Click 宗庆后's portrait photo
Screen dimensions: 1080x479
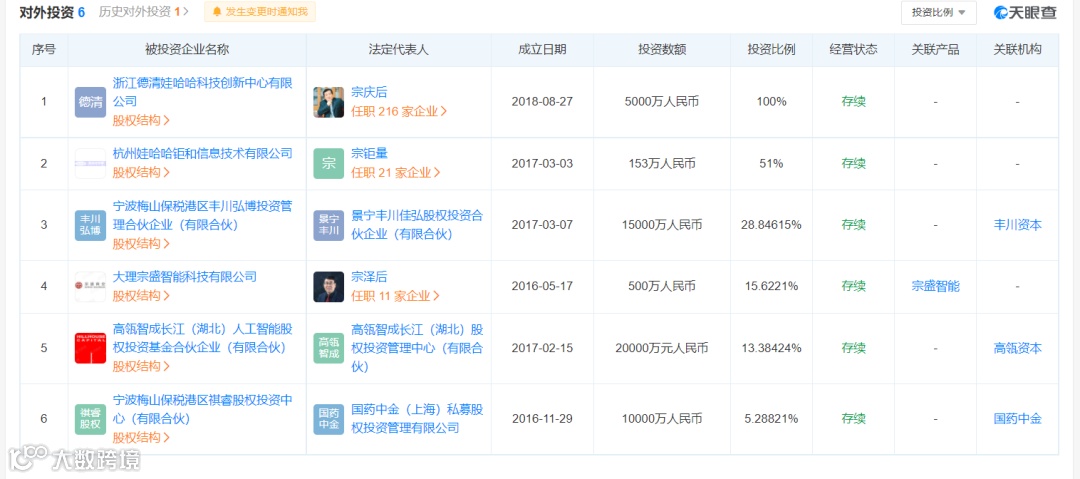[329, 102]
